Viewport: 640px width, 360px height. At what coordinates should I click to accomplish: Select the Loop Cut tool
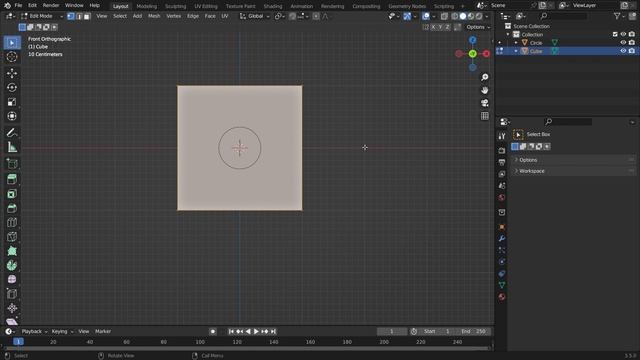(12, 222)
